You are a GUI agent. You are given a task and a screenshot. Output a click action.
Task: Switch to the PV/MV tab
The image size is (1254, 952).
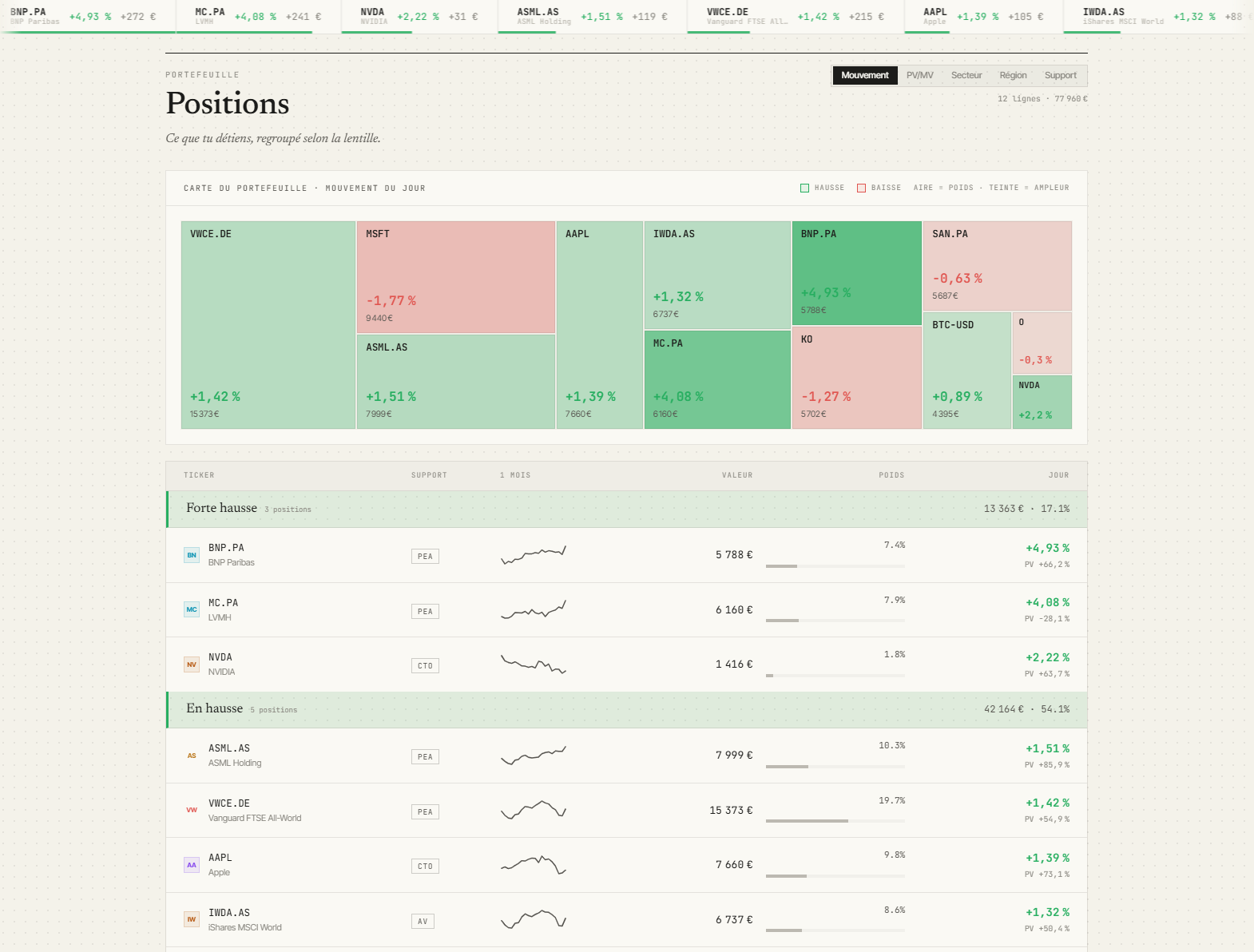coord(920,75)
